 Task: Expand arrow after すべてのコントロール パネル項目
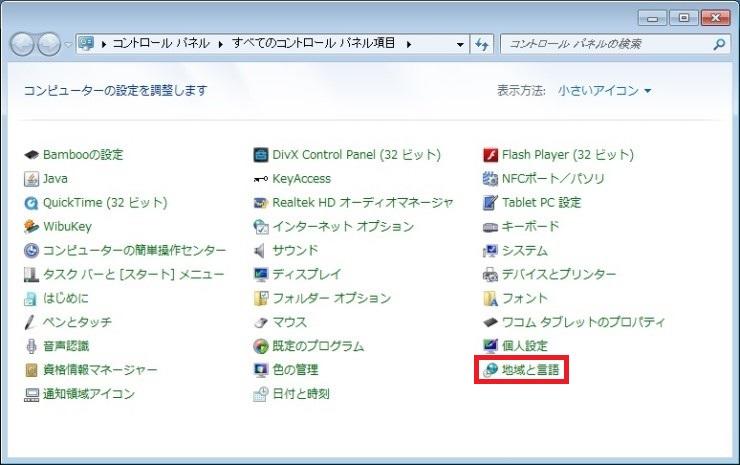coord(409,44)
